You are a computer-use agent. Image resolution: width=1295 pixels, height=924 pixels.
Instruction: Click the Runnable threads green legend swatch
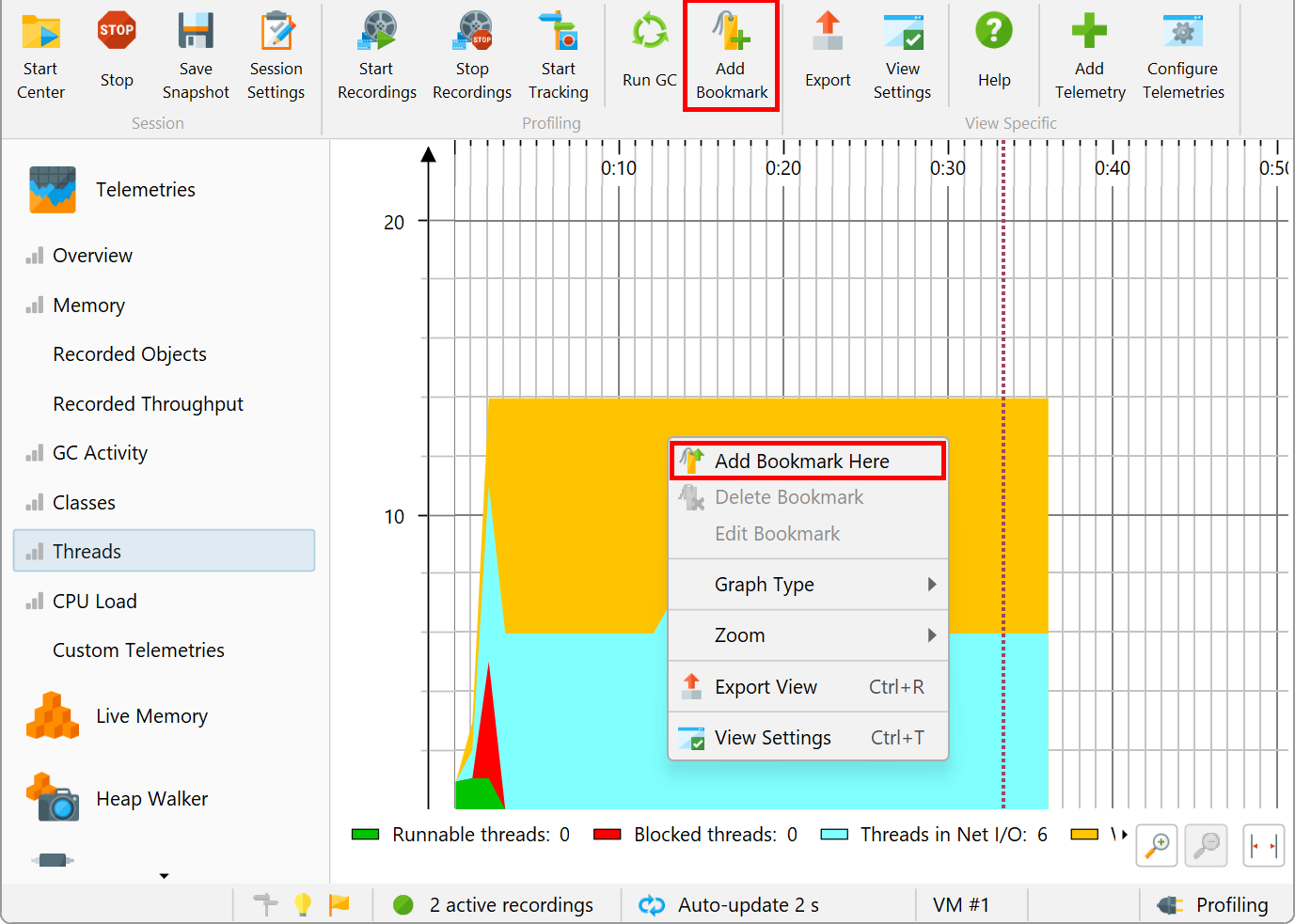pos(365,835)
